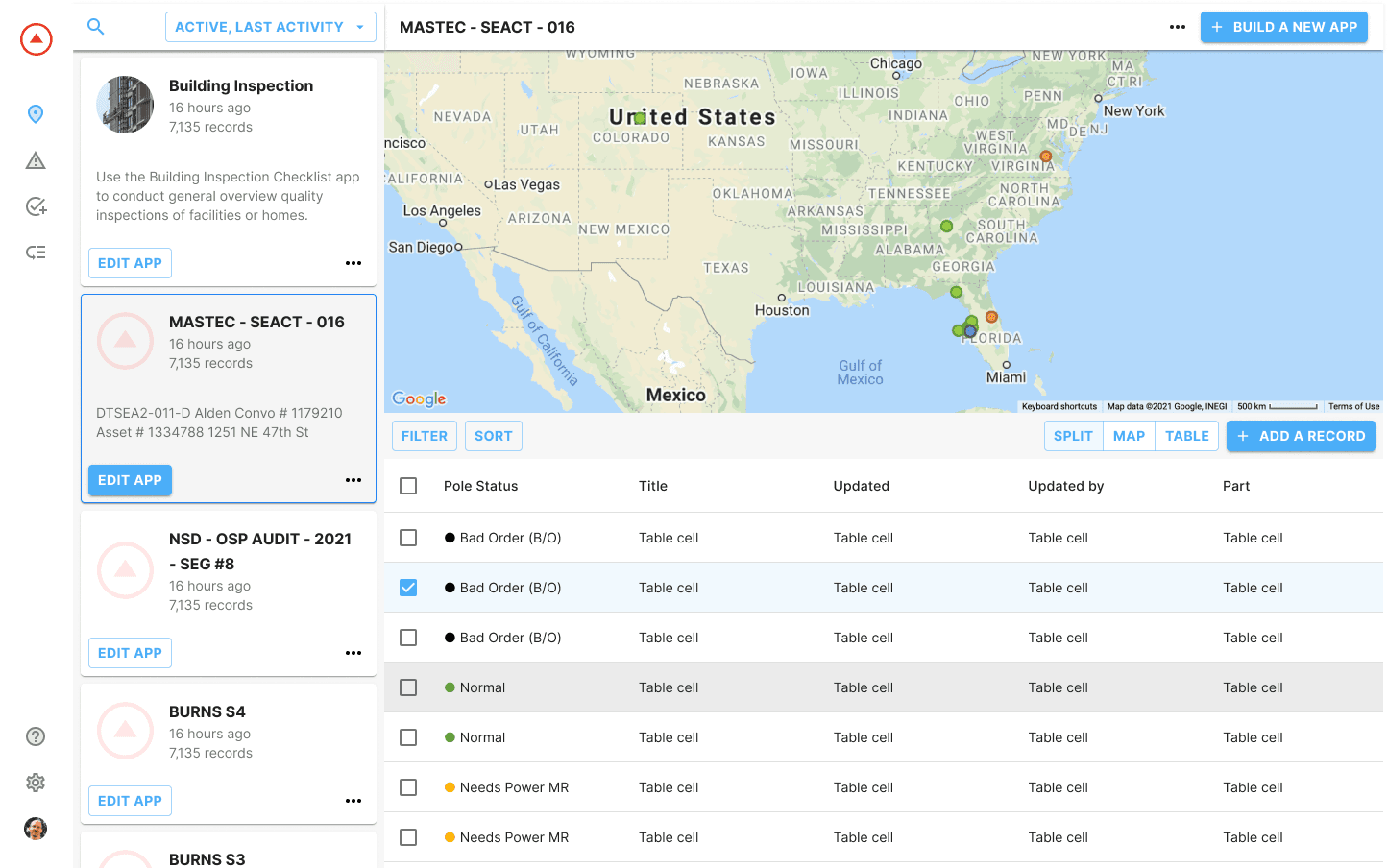1388x868 pixels.
Task: Open the Active, Last Activity dropdown
Action: pyautogui.click(x=270, y=27)
